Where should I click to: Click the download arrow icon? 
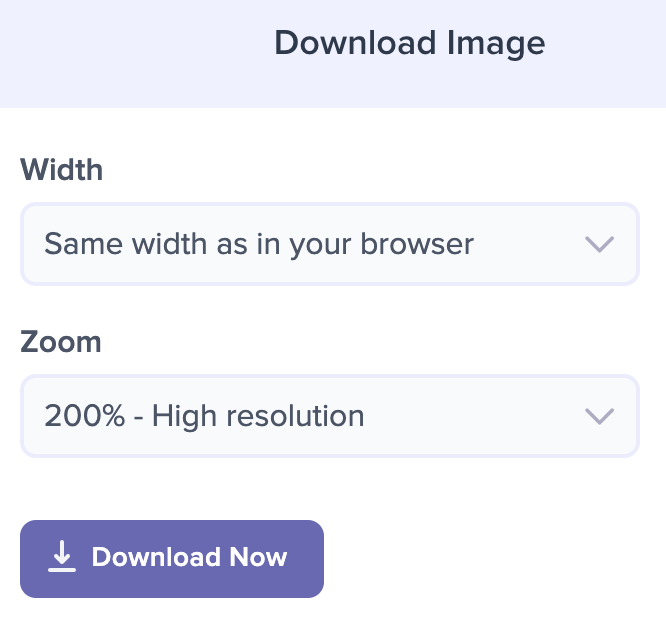click(62, 556)
